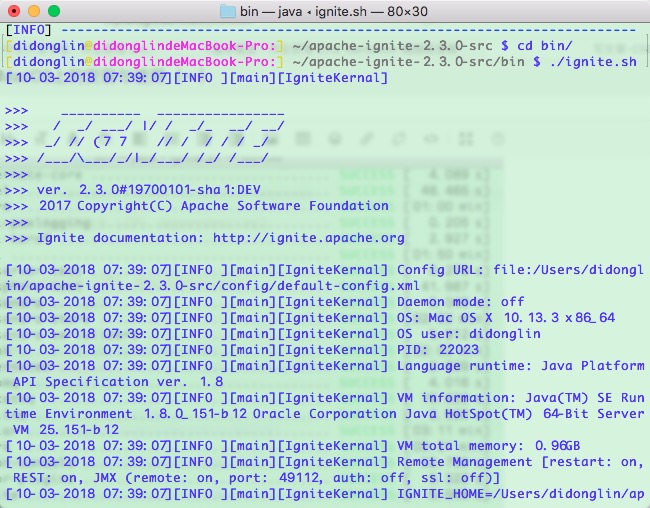
Task: Click the folder icon in the title bar
Action: (228, 11)
